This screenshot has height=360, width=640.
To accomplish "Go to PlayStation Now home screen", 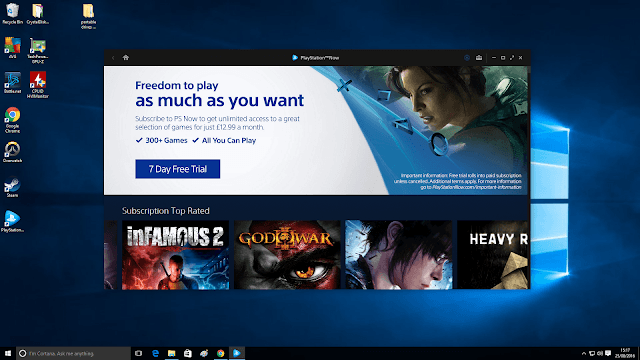I will pyautogui.click(x=126, y=58).
